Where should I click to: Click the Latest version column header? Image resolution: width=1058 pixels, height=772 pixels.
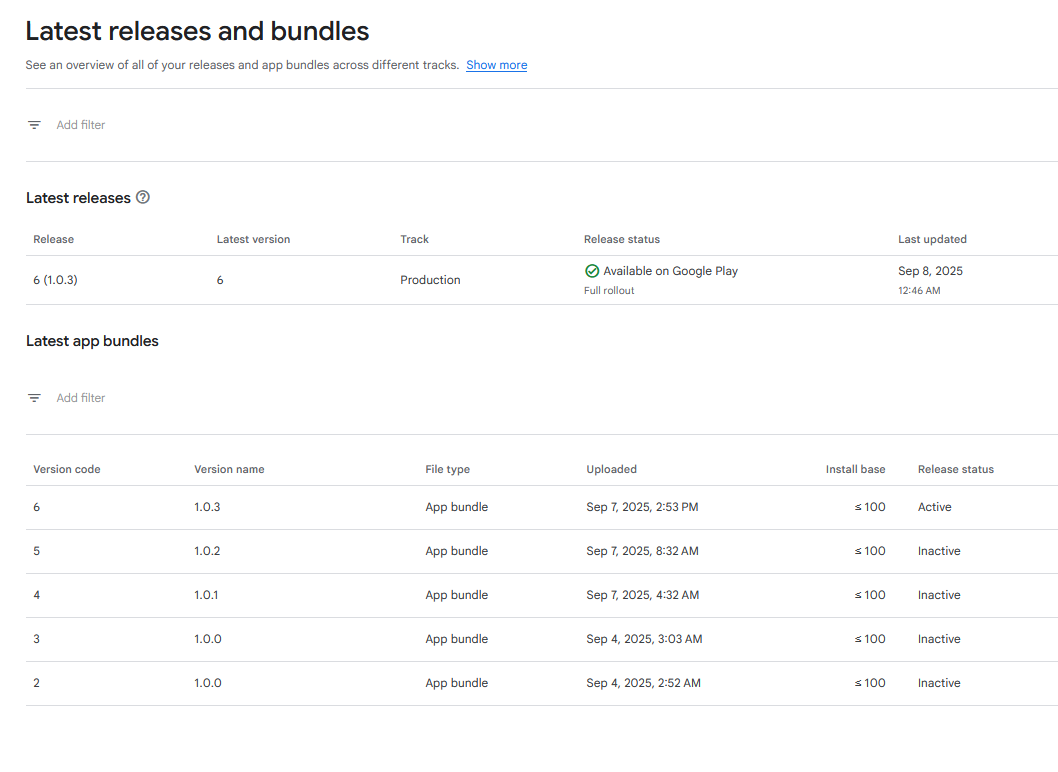tap(253, 240)
